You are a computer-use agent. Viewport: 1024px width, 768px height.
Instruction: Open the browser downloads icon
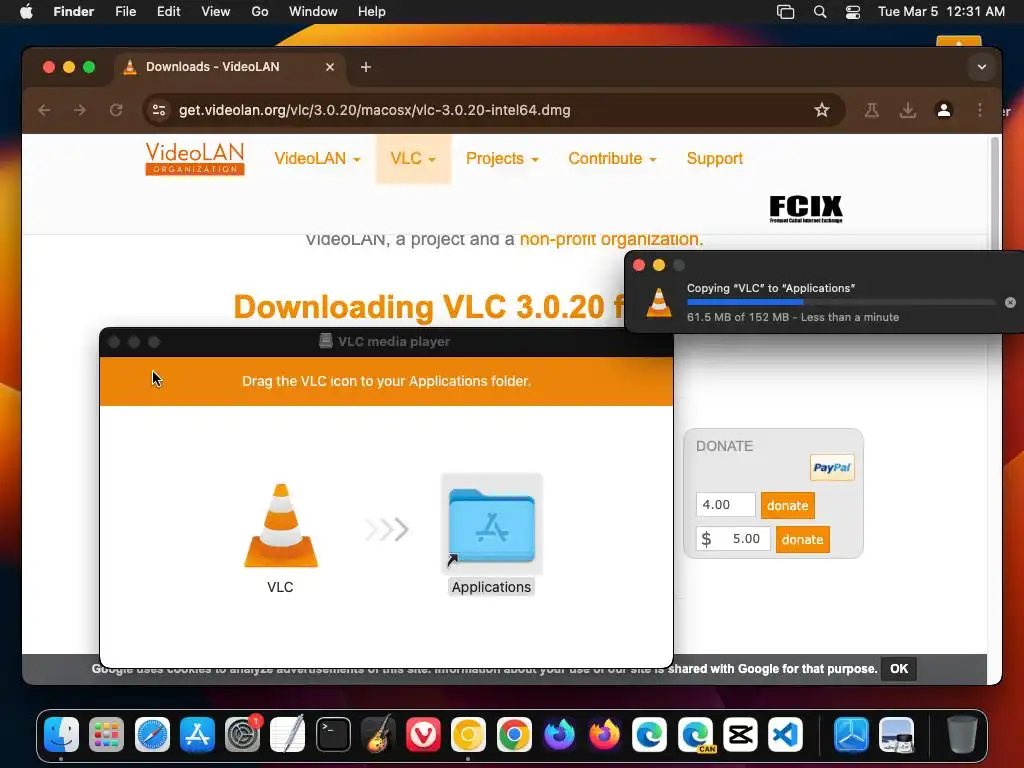pos(908,110)
